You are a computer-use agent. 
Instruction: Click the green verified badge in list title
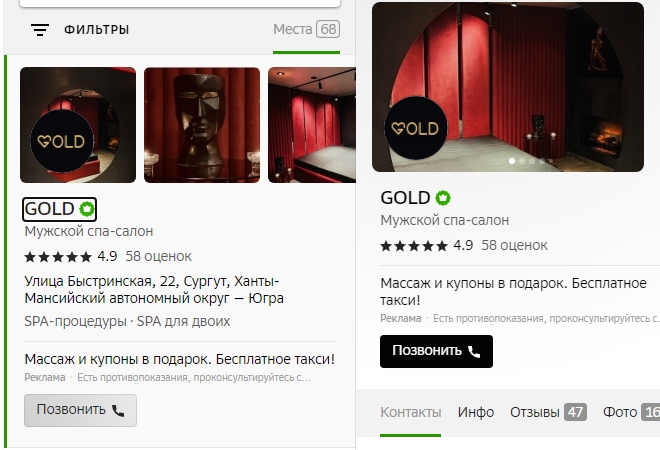coord(87,209)
